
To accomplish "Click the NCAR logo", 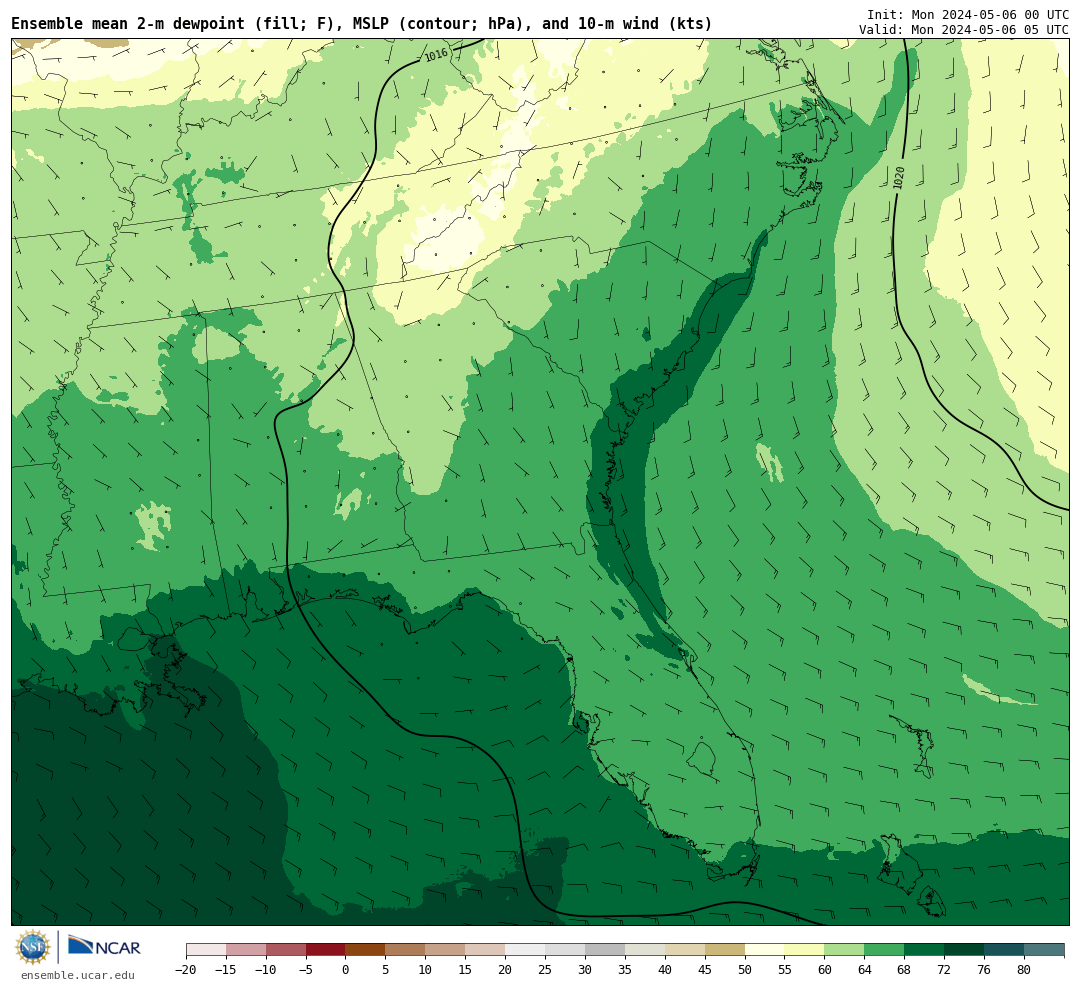I will click(x=104, y=947).
